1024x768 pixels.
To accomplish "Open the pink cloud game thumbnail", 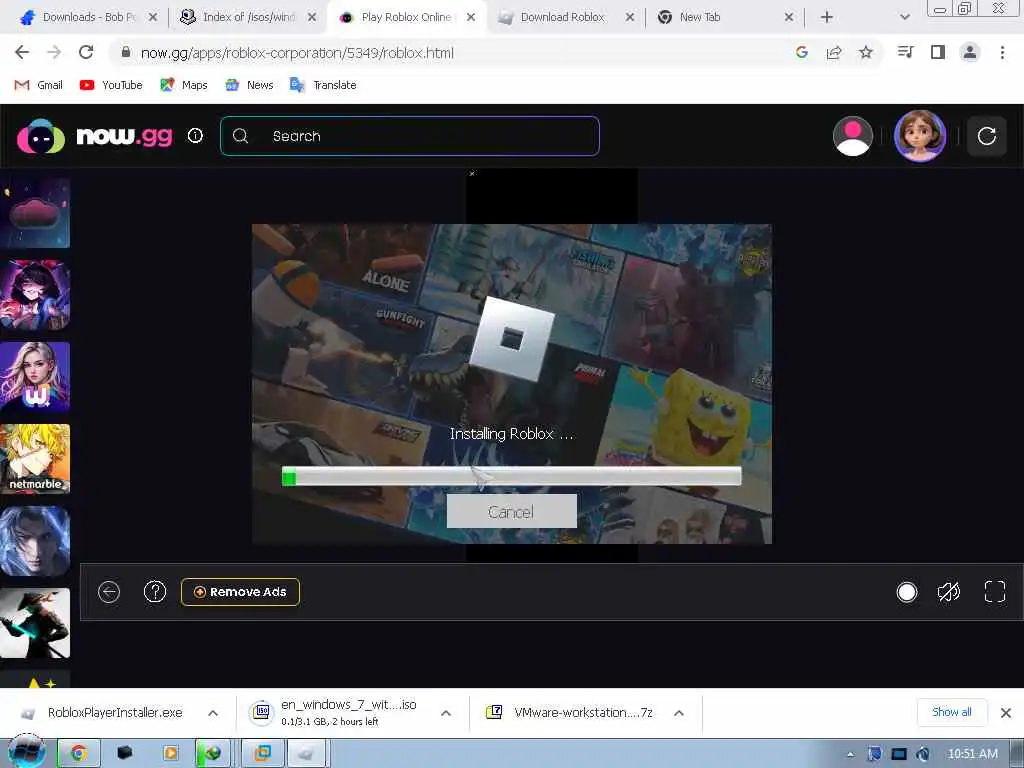I will pos(35,213).
